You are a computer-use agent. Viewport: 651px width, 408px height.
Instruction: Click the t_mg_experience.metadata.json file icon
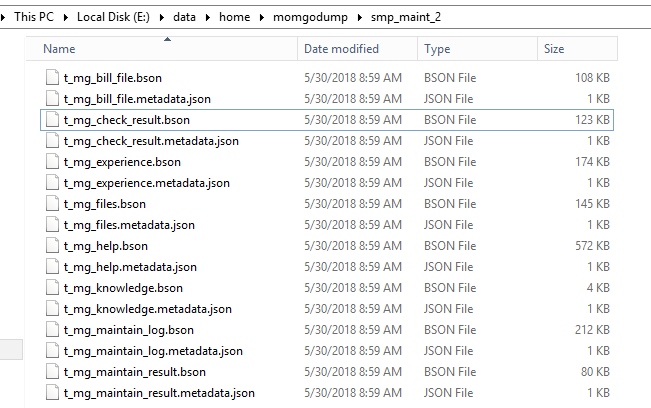[52, 183]
